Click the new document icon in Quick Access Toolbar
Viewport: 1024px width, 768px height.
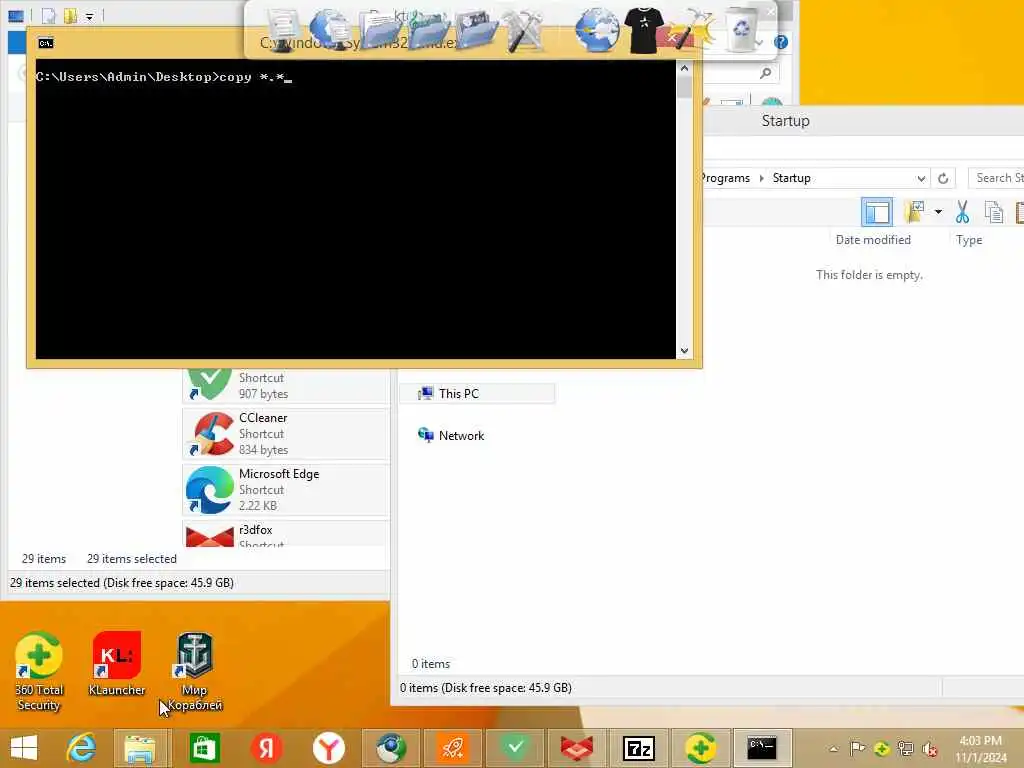tap(48, 16)
